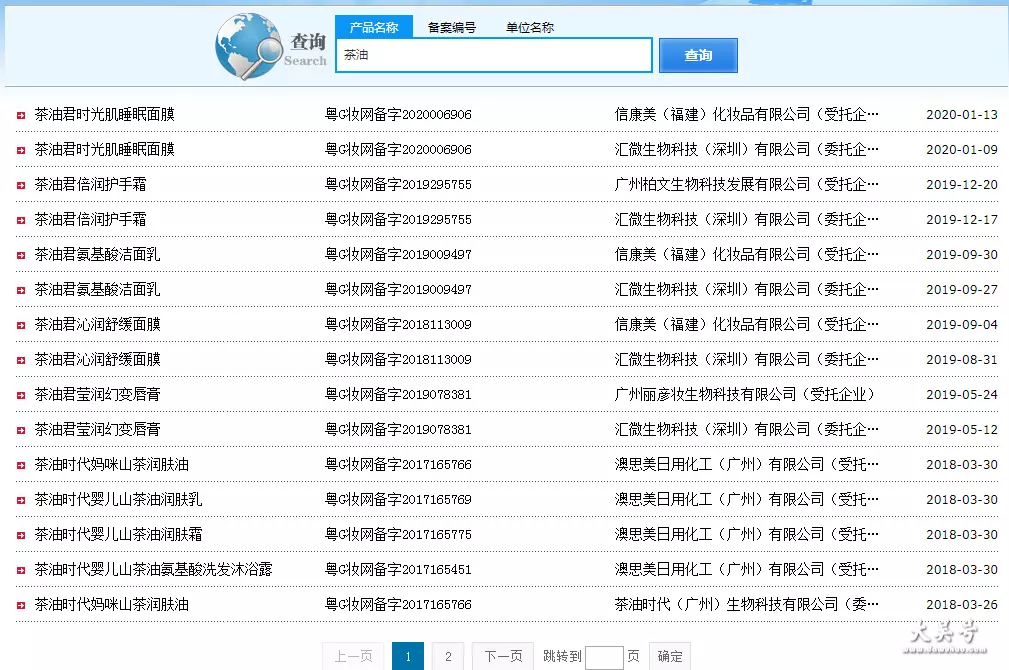Open 茶油君氨基酸洁面乳 dated 2019-09-30
This screenshot has height=670, width=1009.
coord(97,254)
